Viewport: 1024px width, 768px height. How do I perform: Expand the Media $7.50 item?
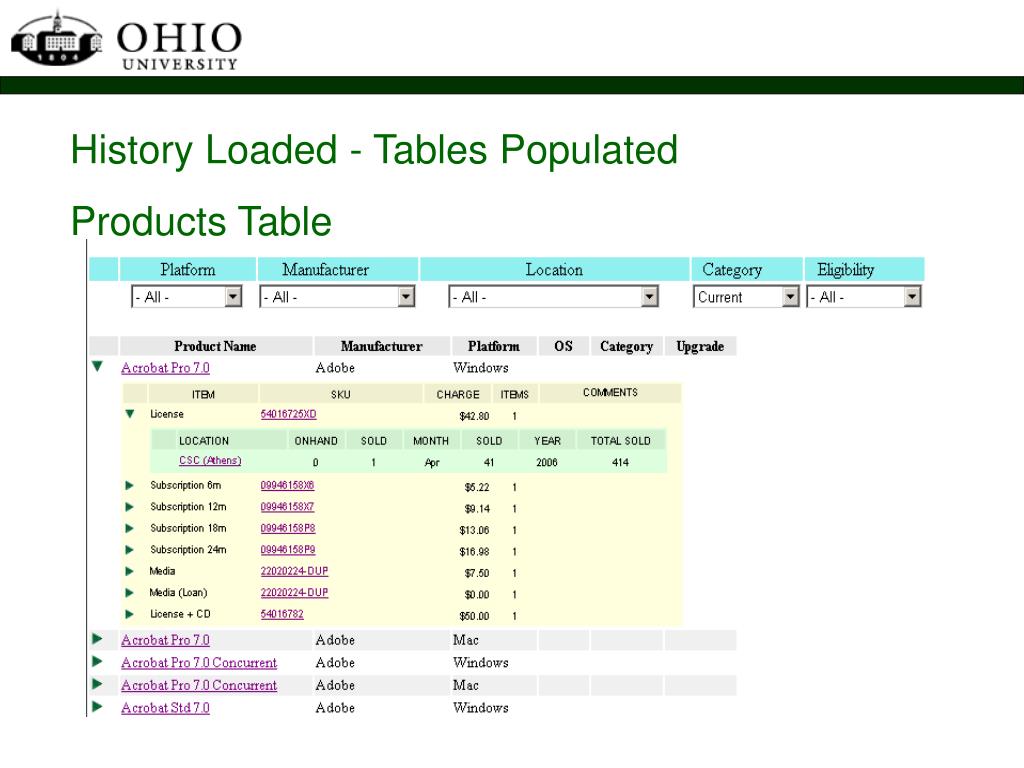click(x=129, y=571)
